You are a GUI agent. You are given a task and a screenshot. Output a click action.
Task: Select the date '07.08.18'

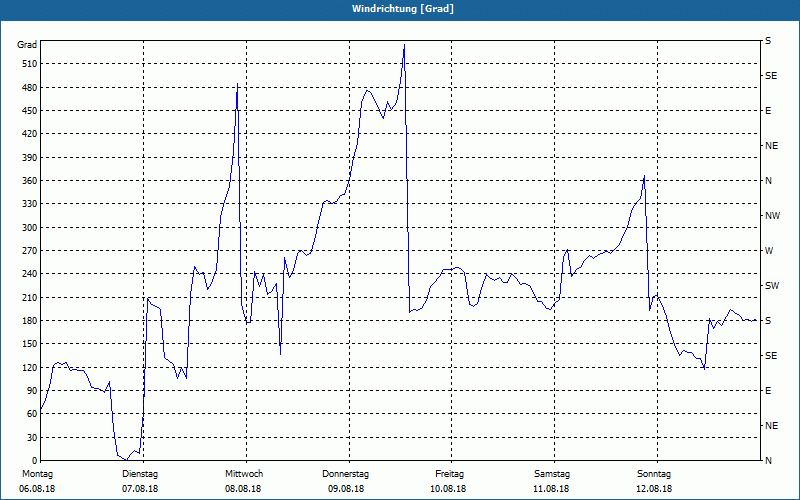coord(140,489)
